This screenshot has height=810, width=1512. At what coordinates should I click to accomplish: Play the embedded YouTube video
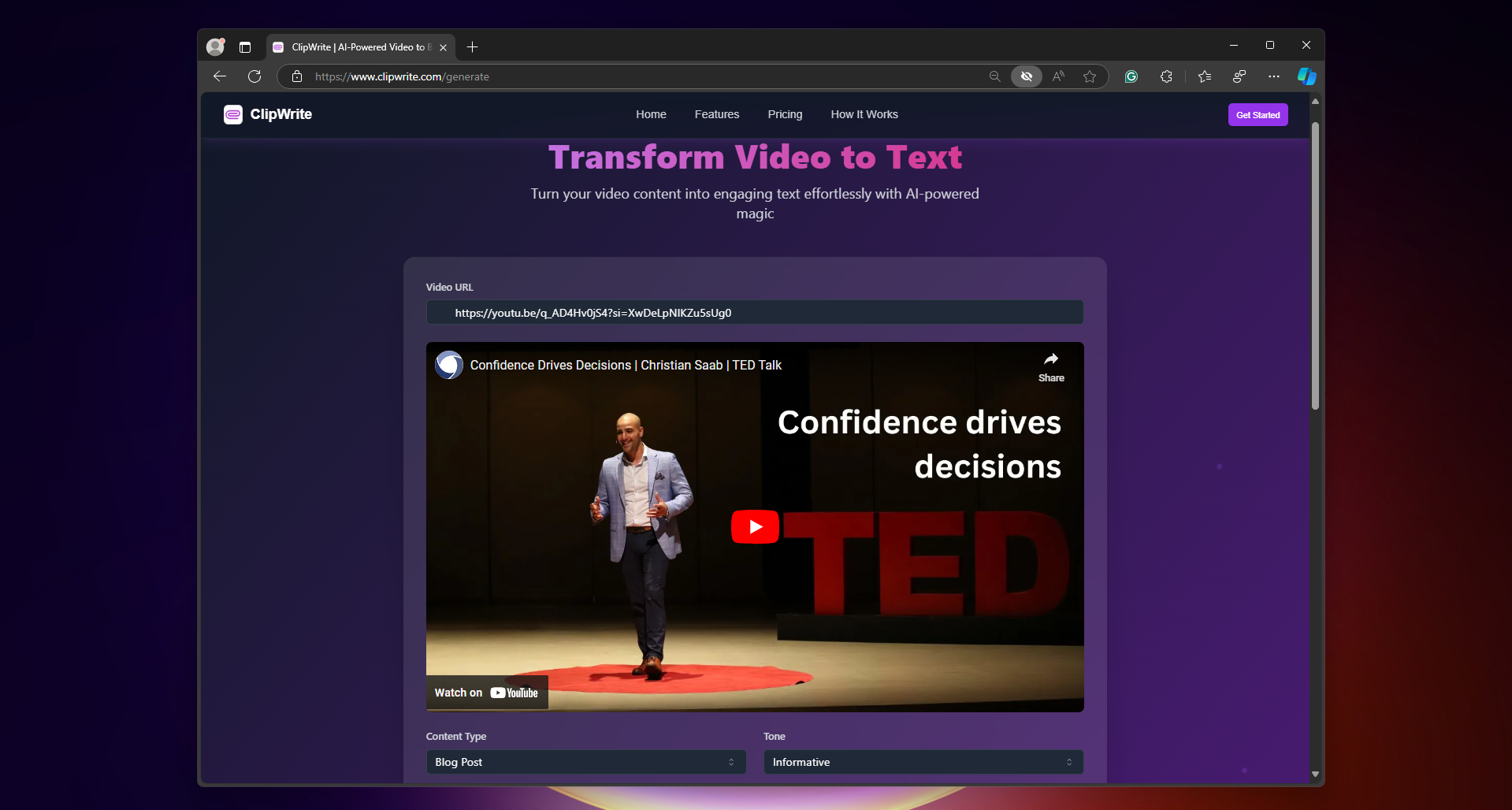(x=755, y=527)
